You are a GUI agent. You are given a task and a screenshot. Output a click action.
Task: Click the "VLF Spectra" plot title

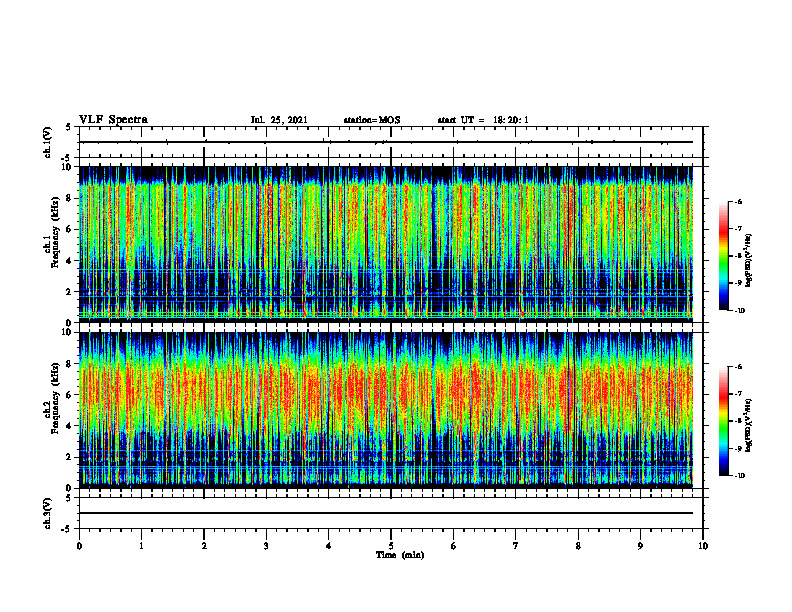pos(113,120)
